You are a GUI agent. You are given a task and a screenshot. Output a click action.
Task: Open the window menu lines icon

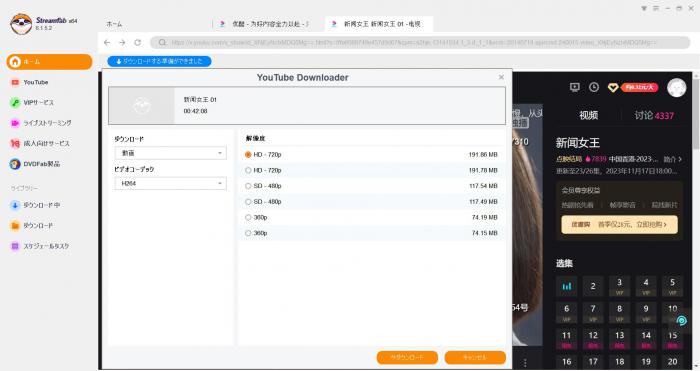point(656,8)
